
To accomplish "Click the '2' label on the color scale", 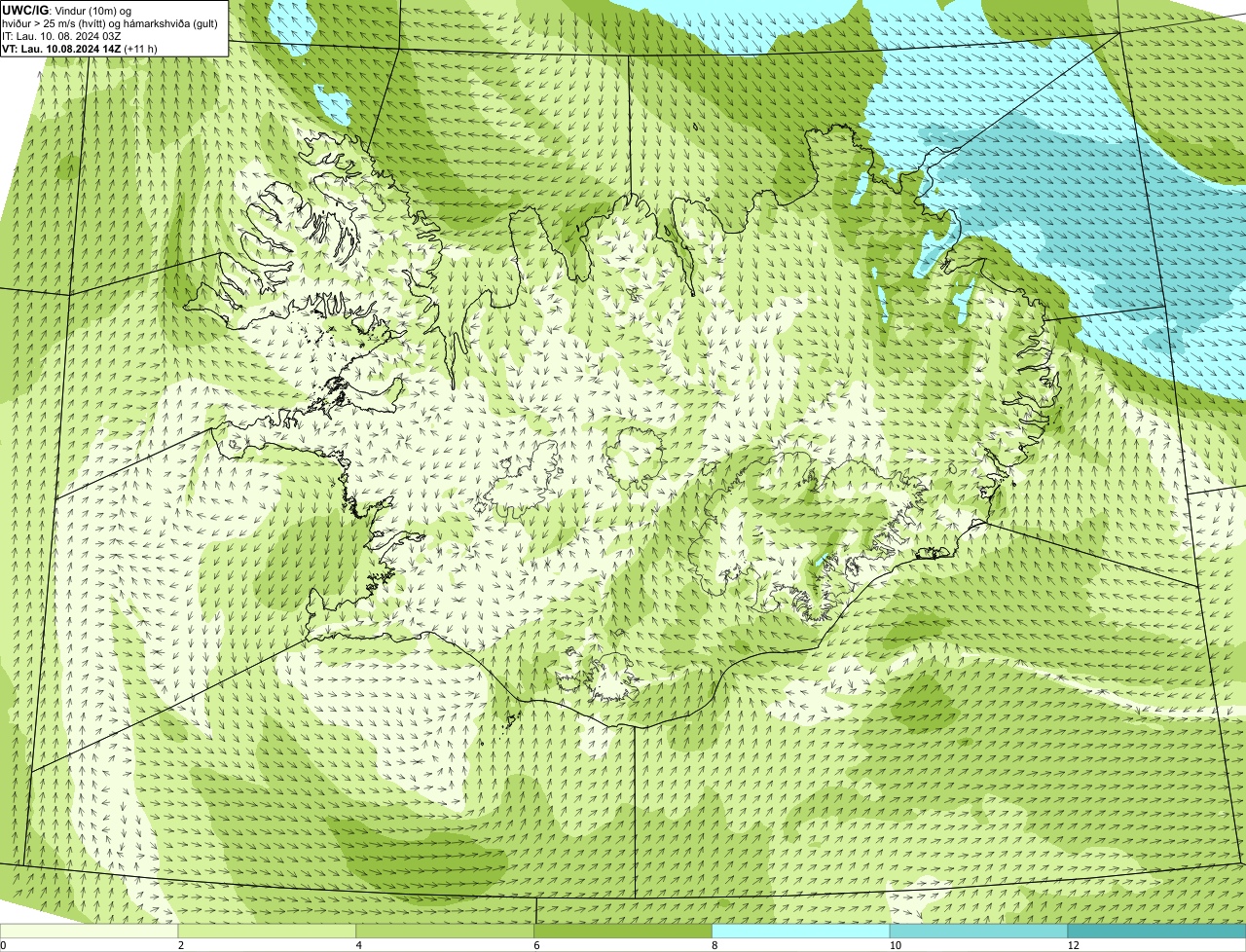I will click(181, 945).
